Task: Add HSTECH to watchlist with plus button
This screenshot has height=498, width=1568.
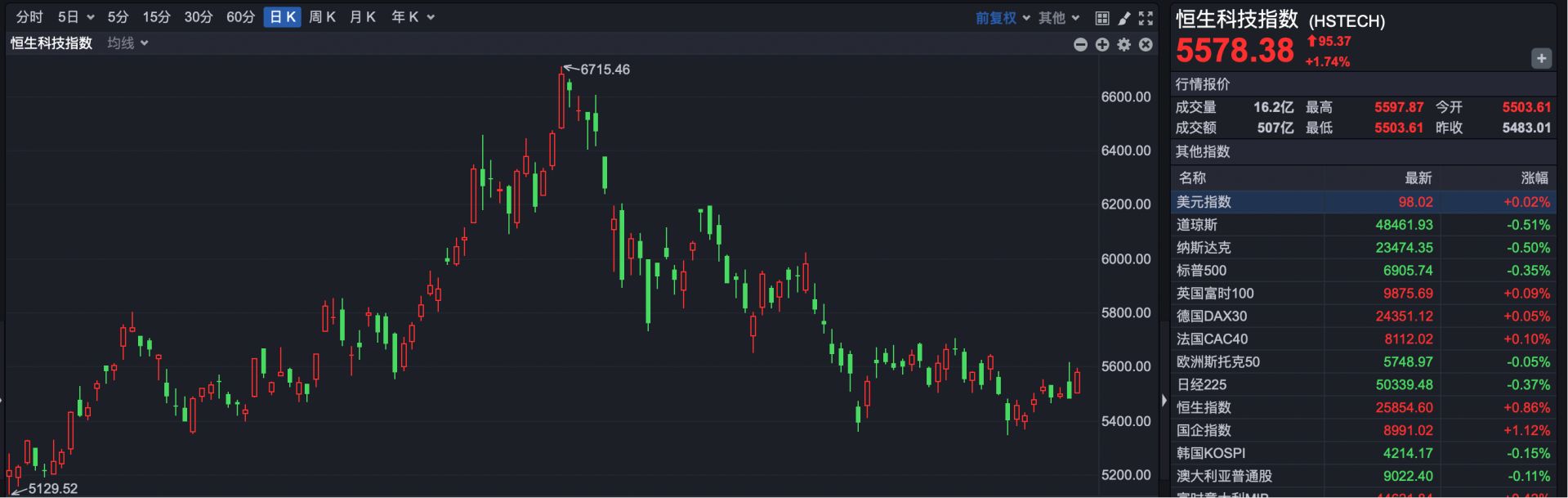Action: tap(1541, 58)
